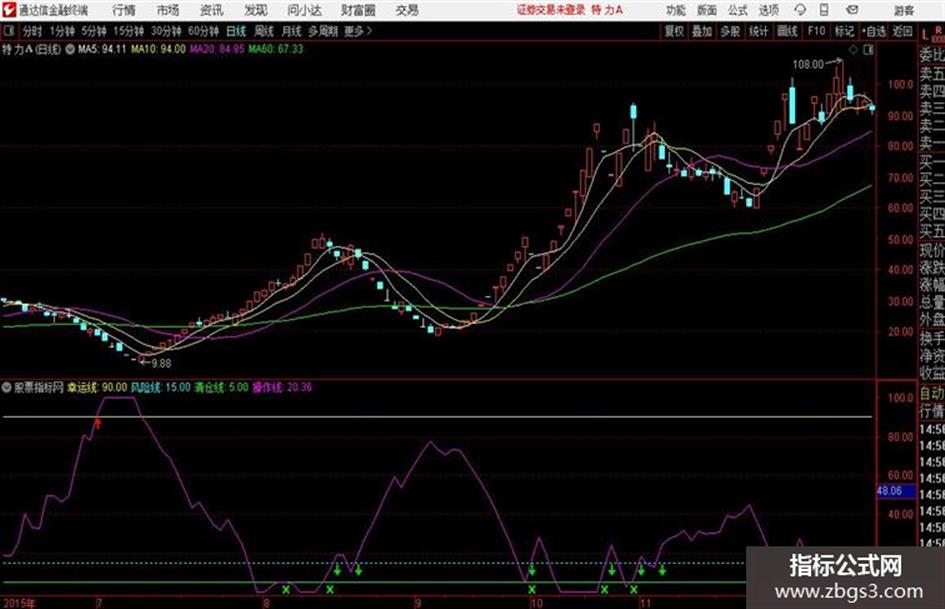
Task: Click the 2015年 date axis label
Action: (x=19, y=603)
